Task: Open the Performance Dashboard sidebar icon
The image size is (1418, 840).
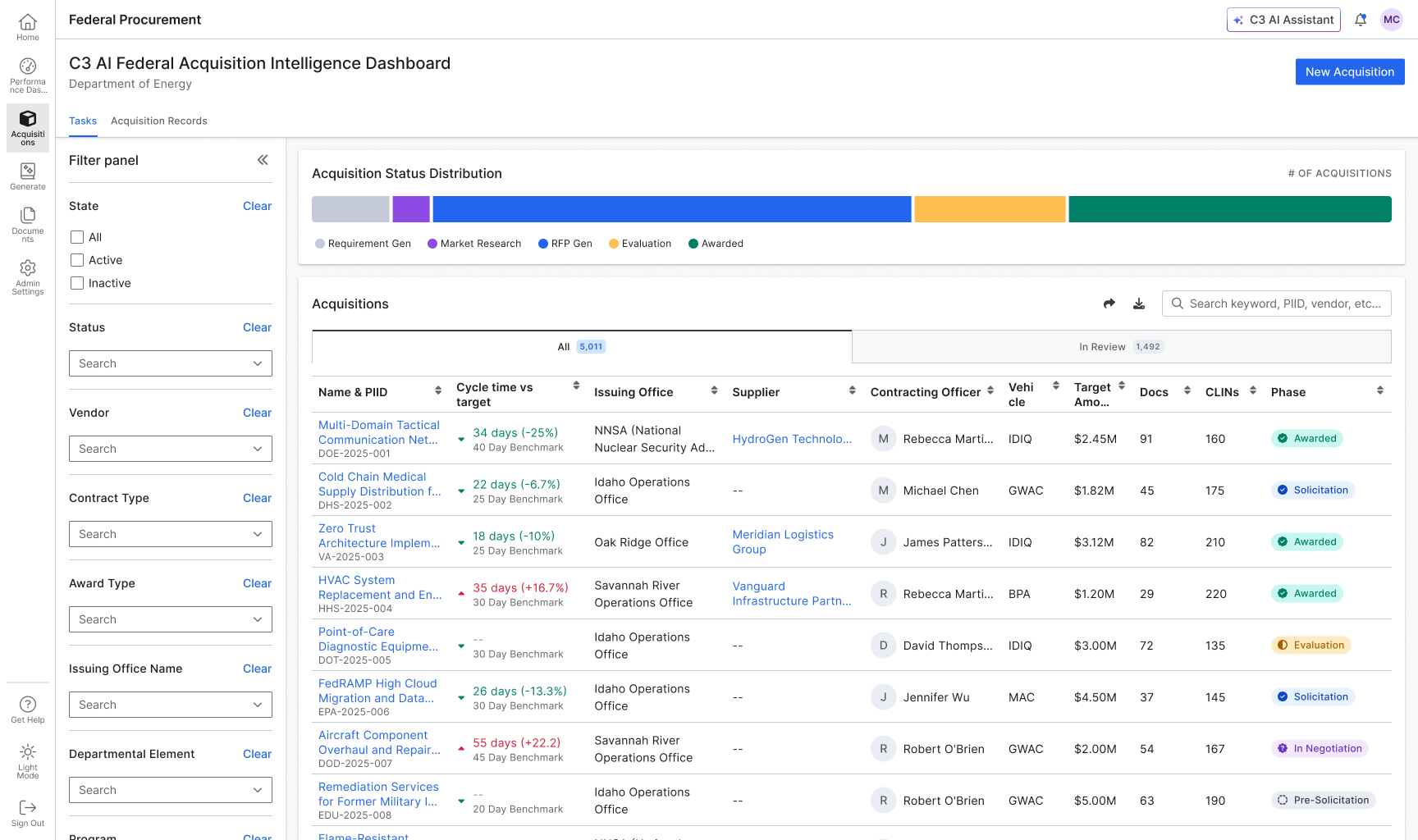Action: (28, 75)
